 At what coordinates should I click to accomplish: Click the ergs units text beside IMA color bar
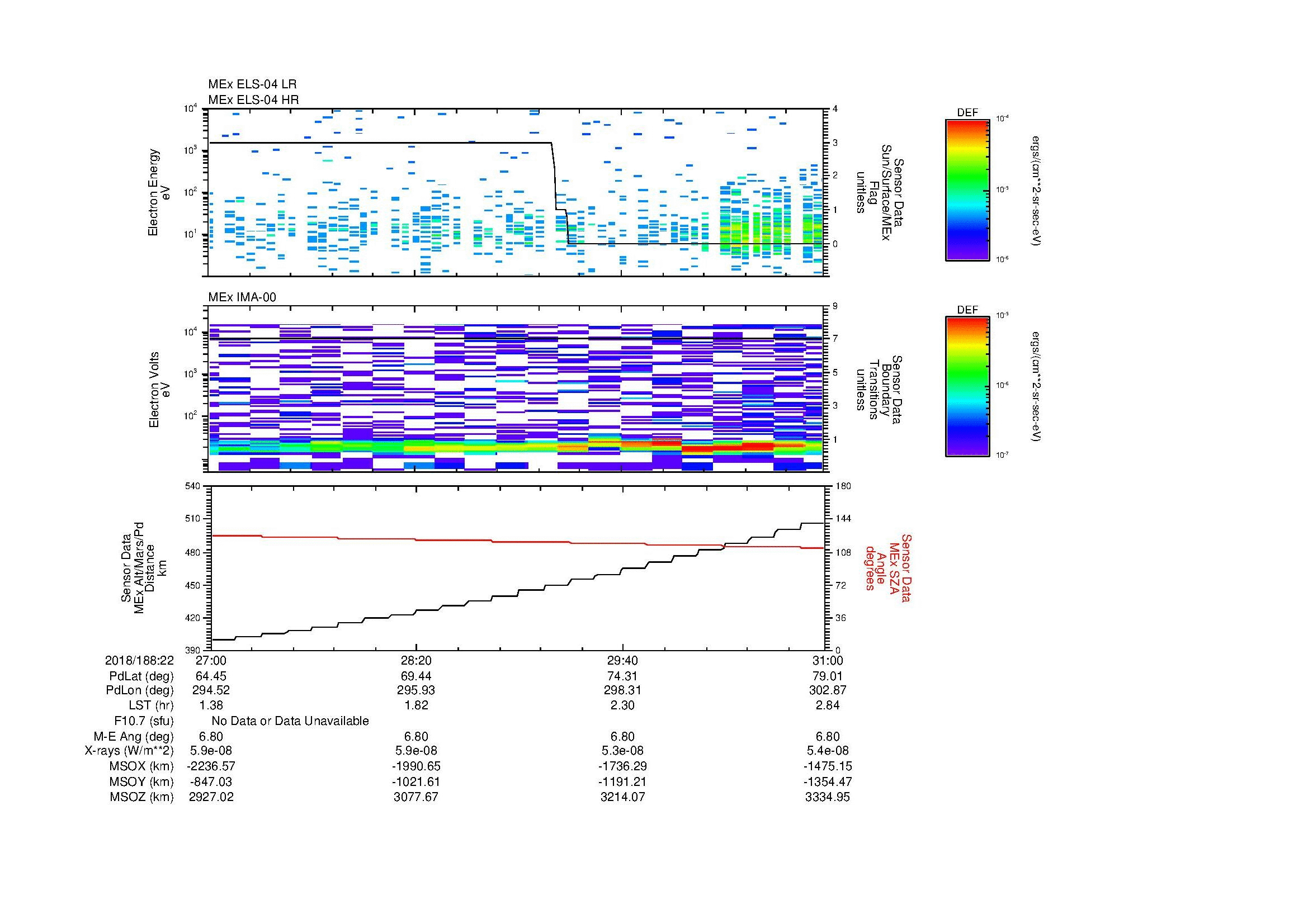[1037, 387]
